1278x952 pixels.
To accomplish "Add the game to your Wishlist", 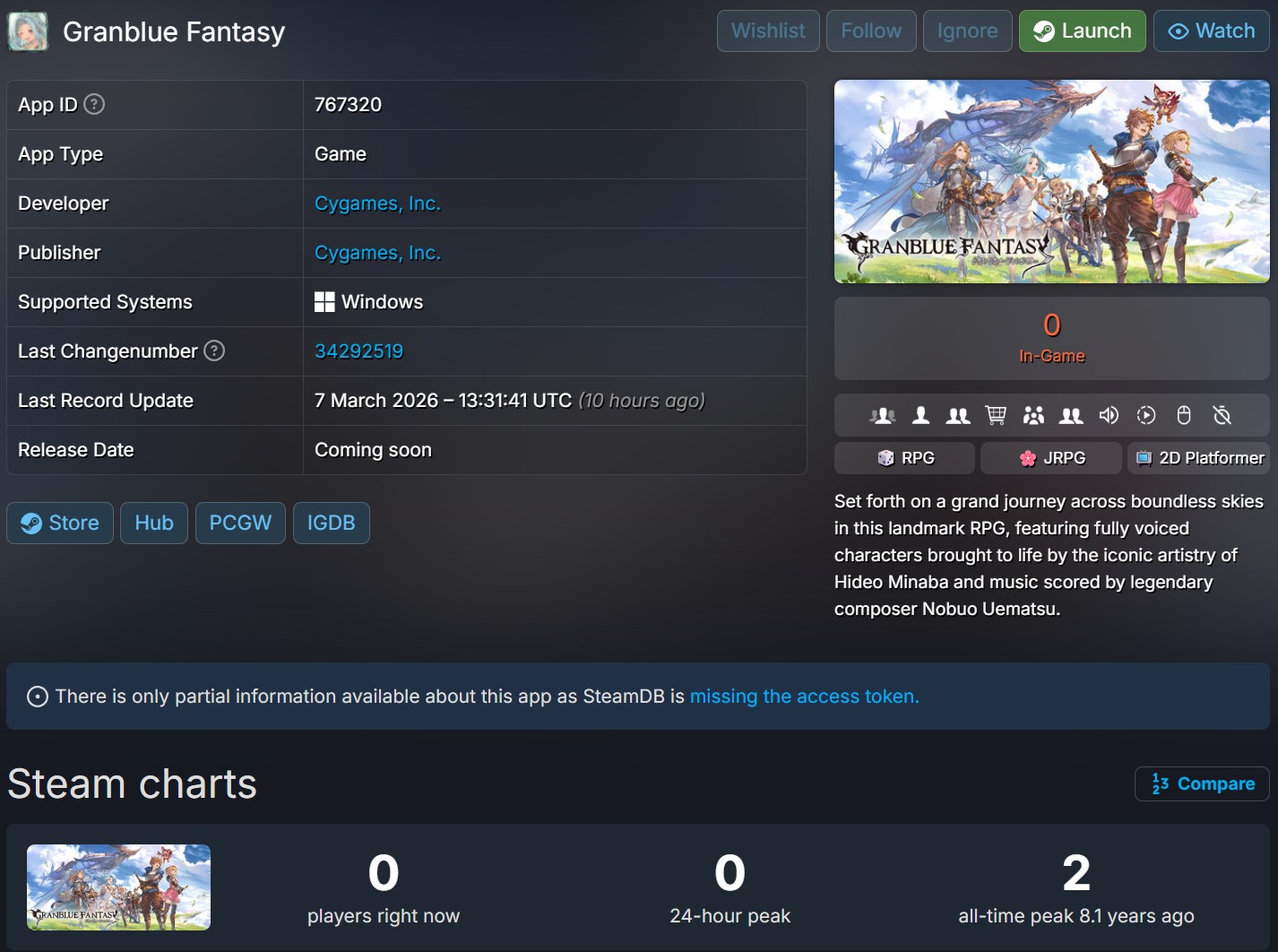I will tap(768, 31).
